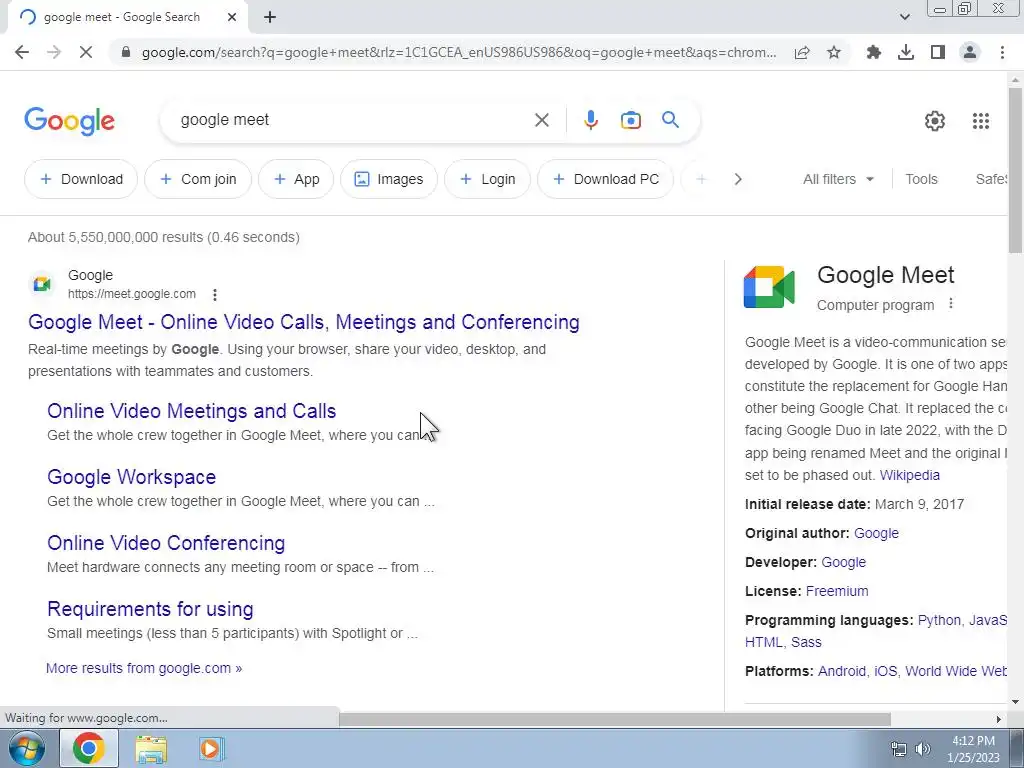Click the Google logo

(x=69, y=121)
